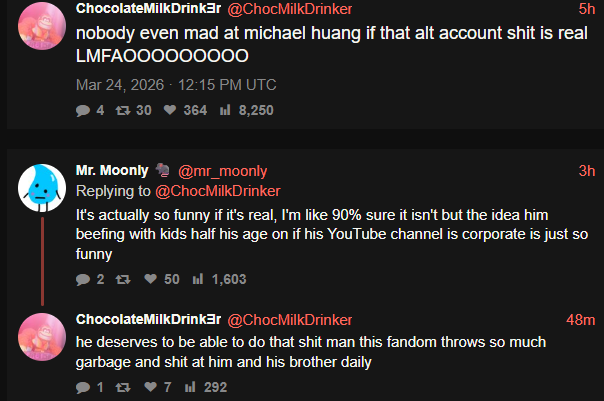Open ChocolateMilkDrink3r's avatar on top tweet

tap(42, 26)
